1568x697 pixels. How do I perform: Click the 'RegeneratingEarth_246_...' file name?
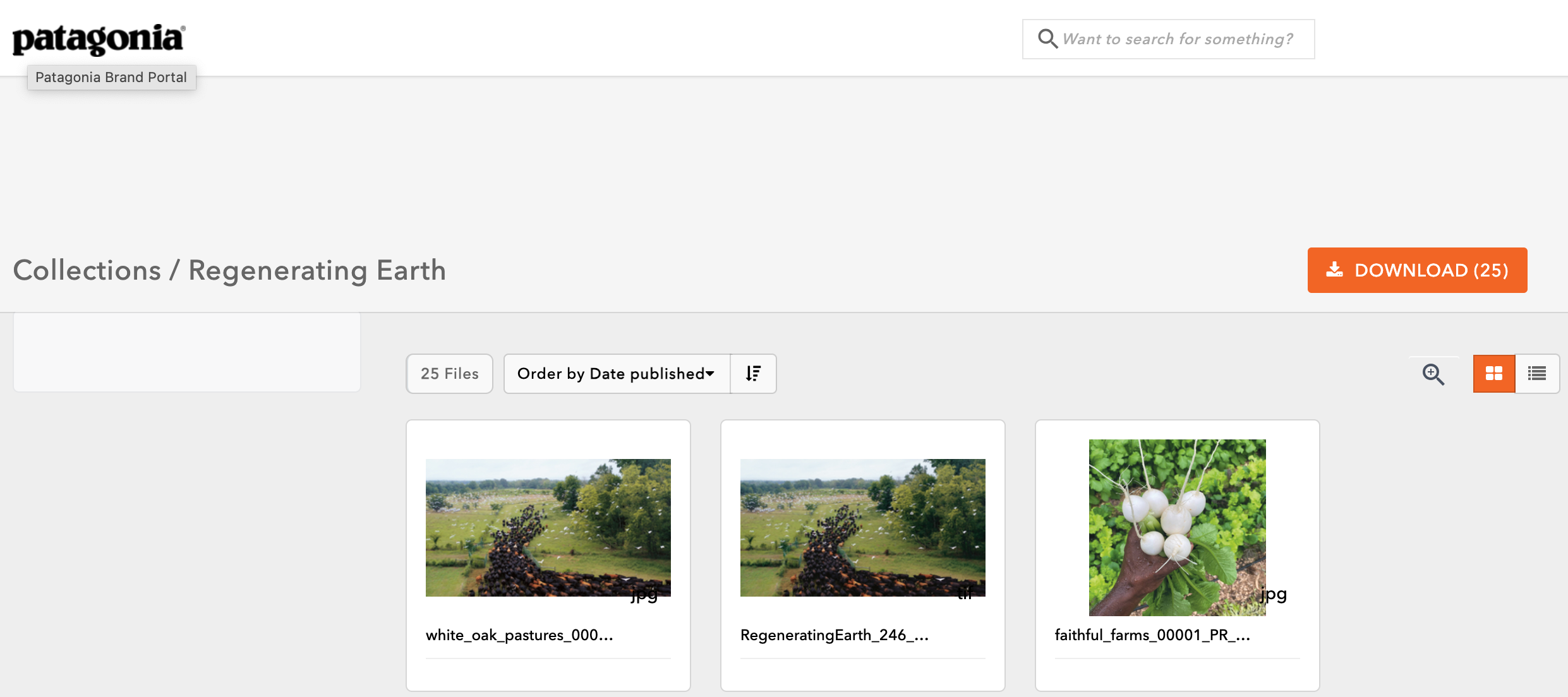click(835, 635)
